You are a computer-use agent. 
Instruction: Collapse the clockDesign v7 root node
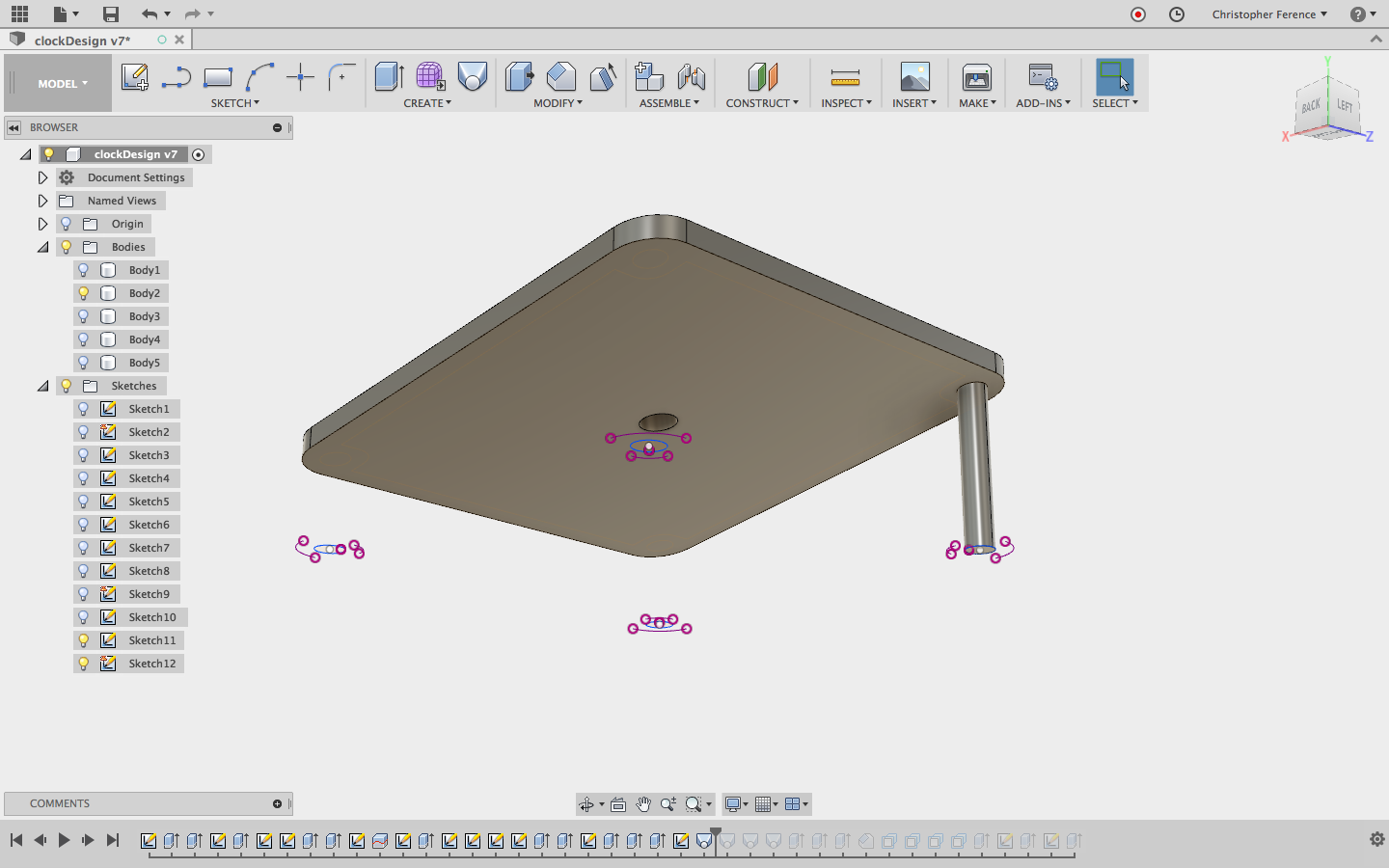(25, 154)
